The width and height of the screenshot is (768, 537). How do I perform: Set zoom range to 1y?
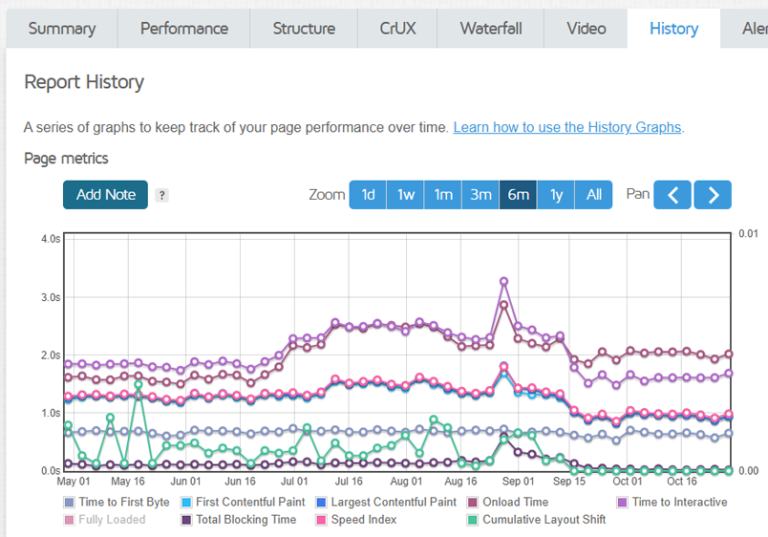(556, 195)
